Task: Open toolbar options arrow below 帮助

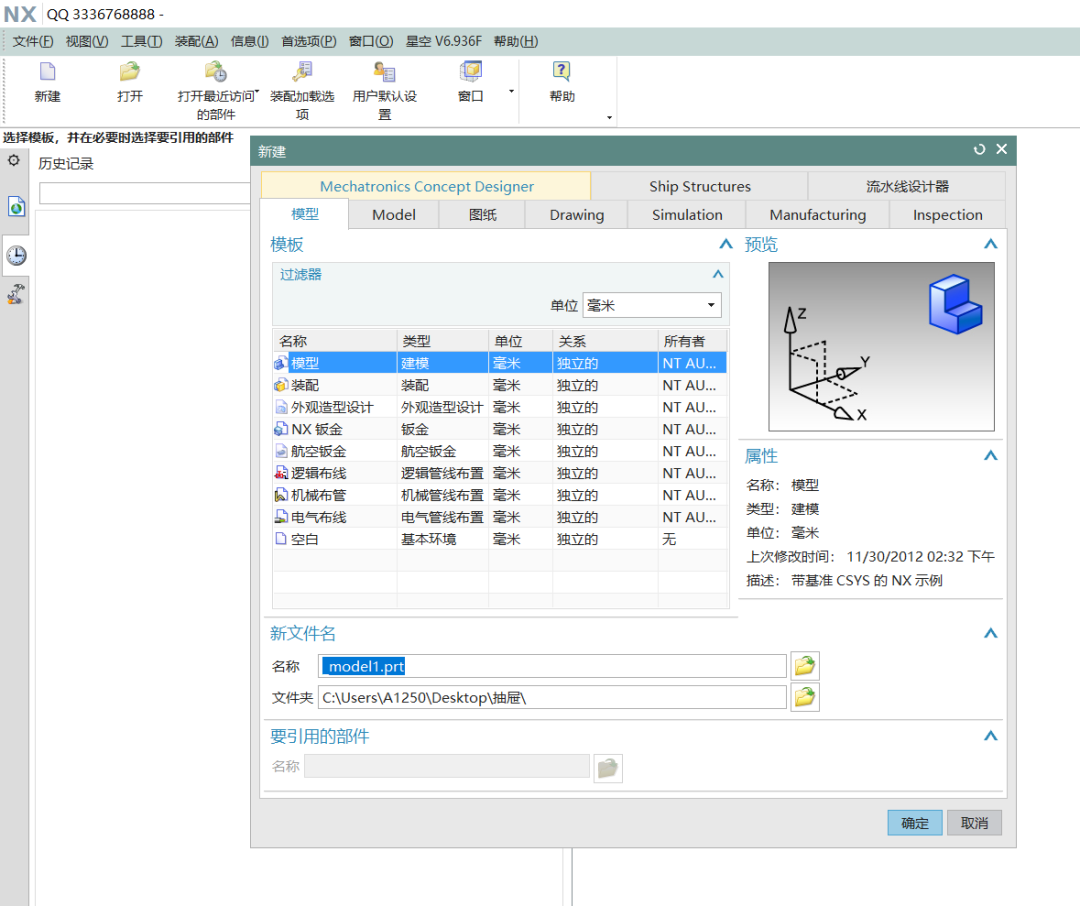Action: (x=610, y=117)
